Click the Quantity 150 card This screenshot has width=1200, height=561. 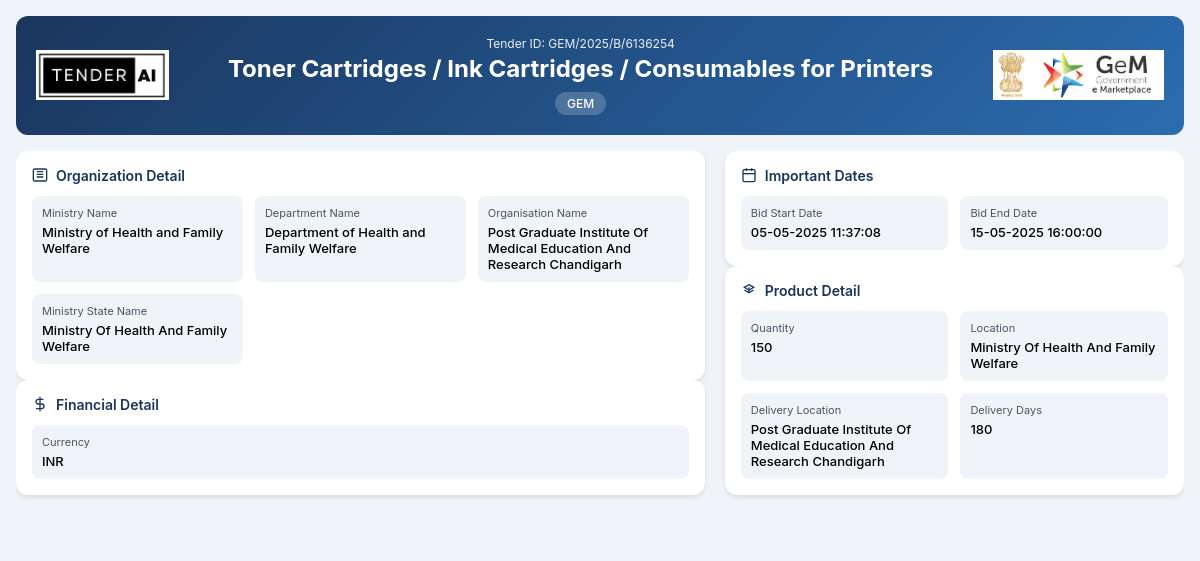click(844, 346)
